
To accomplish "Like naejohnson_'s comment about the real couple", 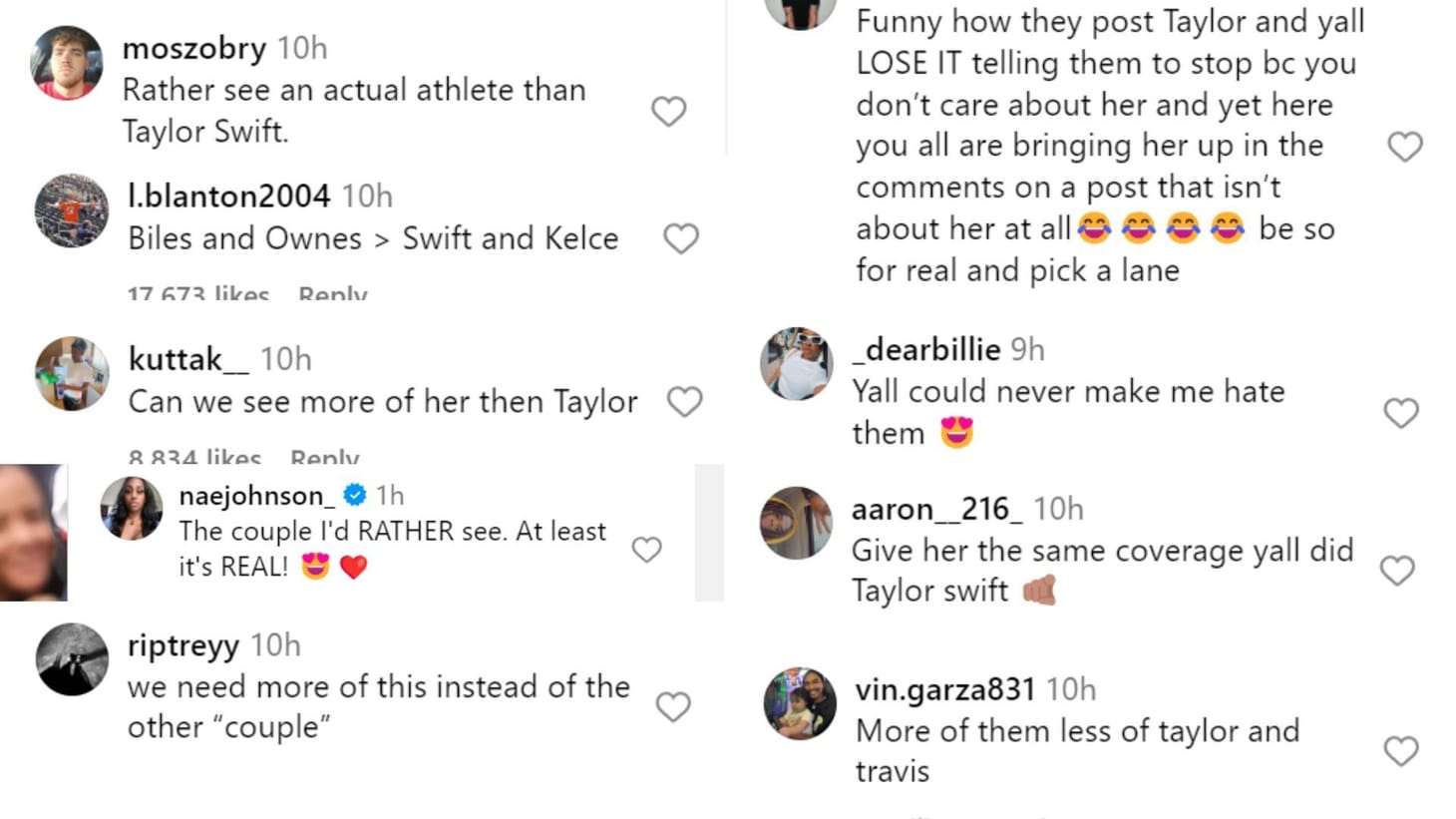I will pyautogui.click(x=647, y=549).
